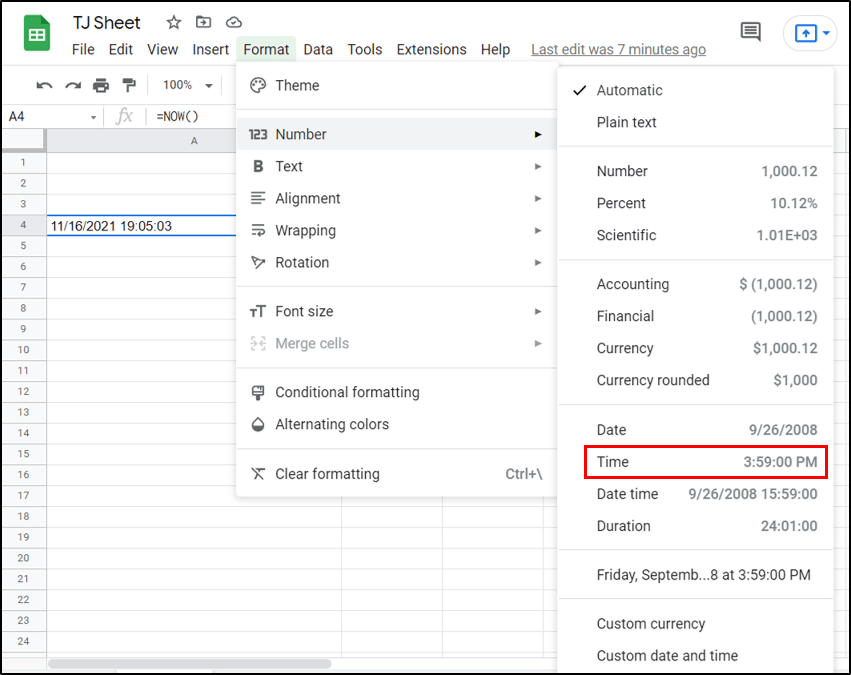The image size is (851, 675).
Task: Select cell A4 with 11/16/2021 19:05:03
Action: (x=141, y=226)
